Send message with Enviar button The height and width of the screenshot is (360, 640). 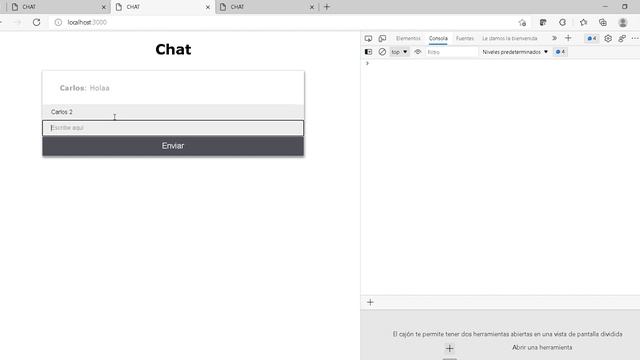click(173, 146)
